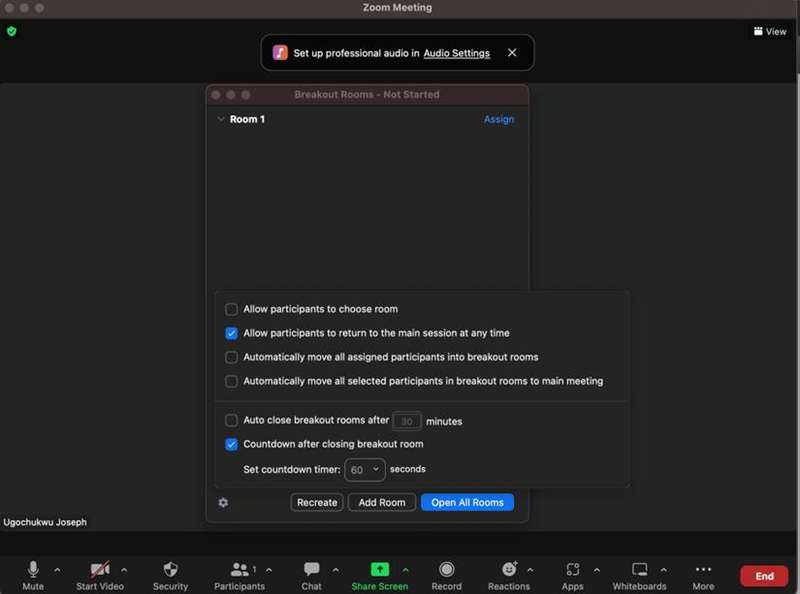Enable Auto close breakout rooms checkbox
This screenshot has height=594, width=800.
232,421
